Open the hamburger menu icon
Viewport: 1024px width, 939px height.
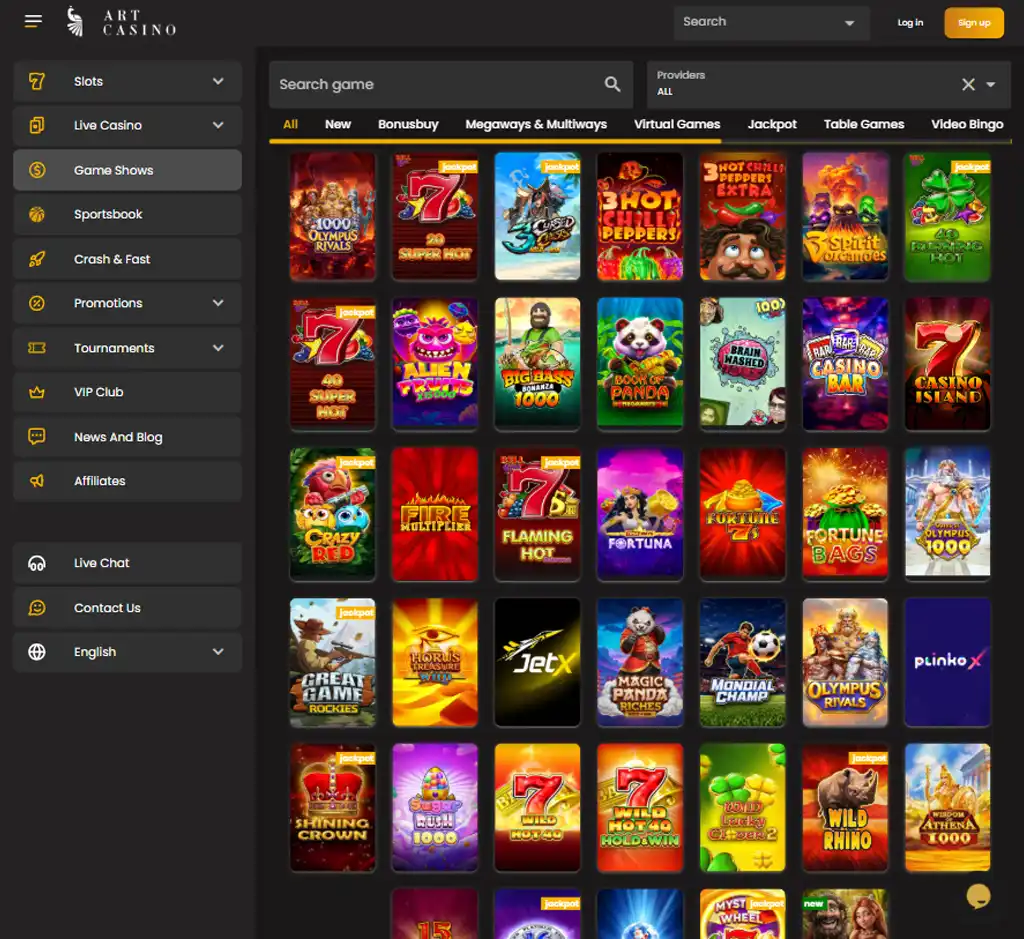pyautogui.click(x=33, y=22)
